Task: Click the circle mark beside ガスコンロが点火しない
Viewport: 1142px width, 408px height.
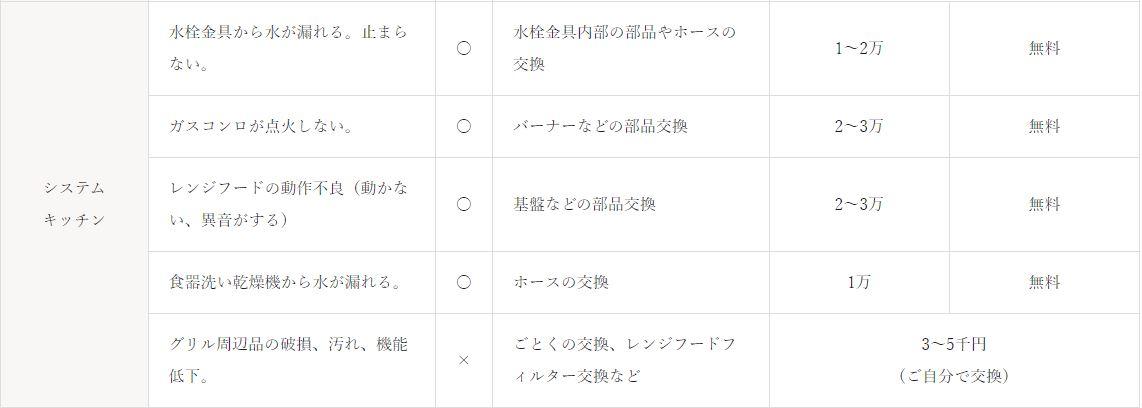Action: point(463,126)
